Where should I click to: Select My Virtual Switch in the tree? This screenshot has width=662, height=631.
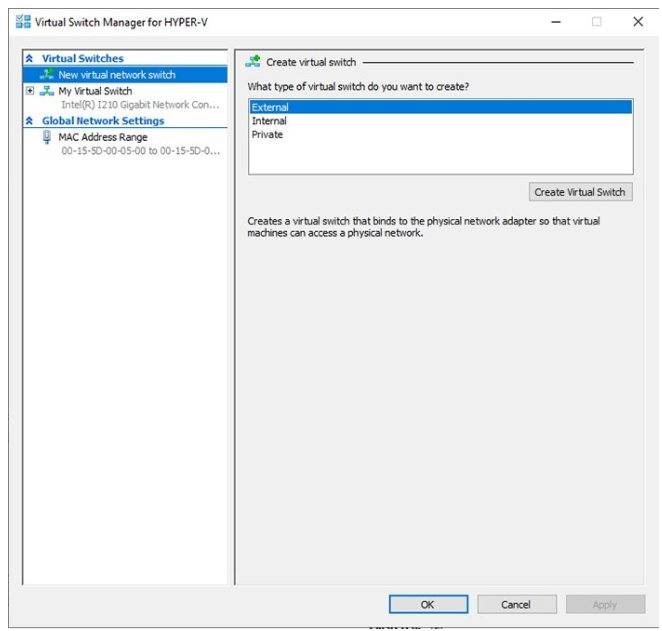coord(95,91)
